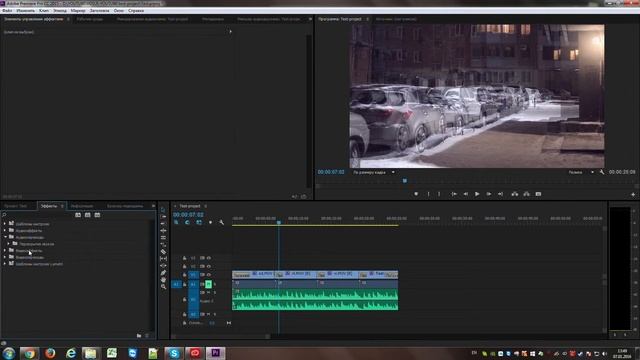Switch to Проект: Test tab

point(16,206)
